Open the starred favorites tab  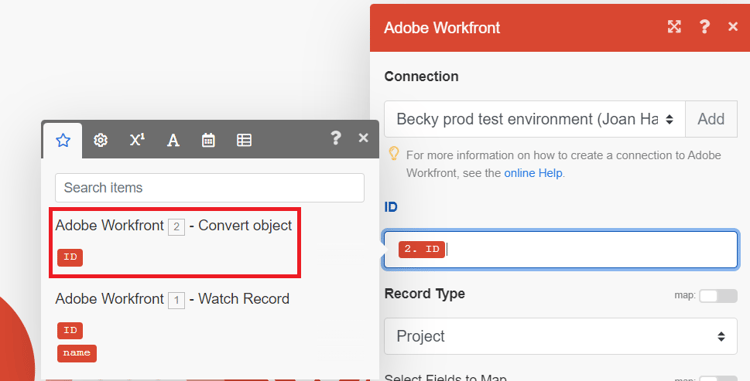point(63,141)
